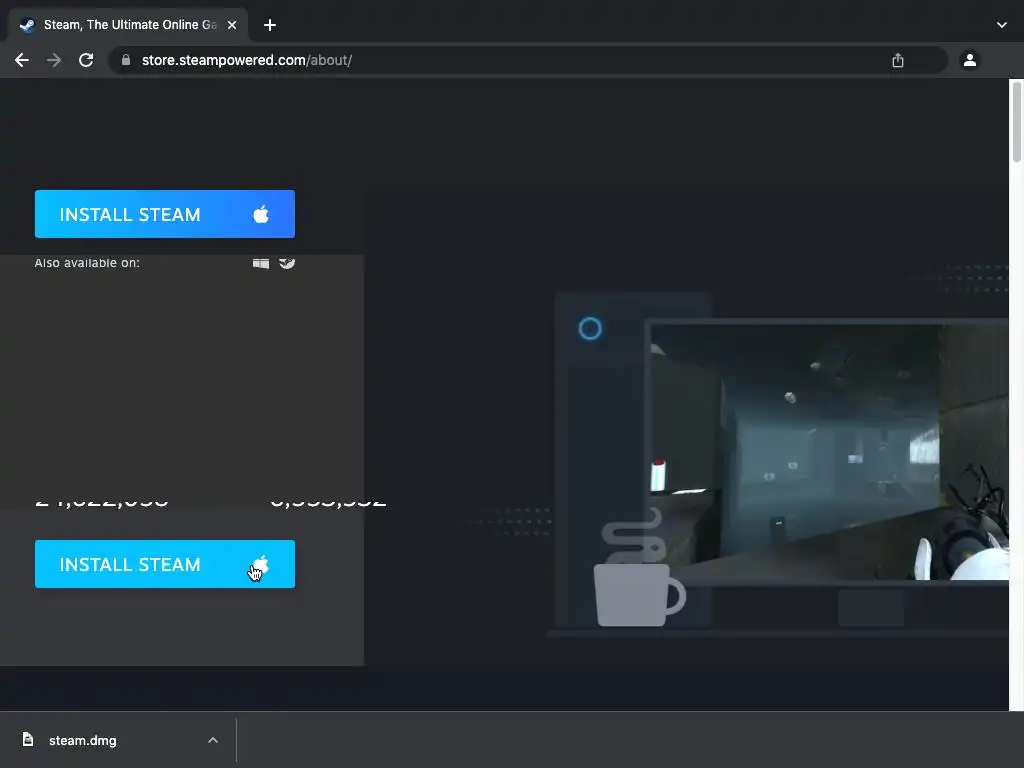The image size is (1024, 768).
Task: Reload the Steam about page
Action: click(86, 60)
